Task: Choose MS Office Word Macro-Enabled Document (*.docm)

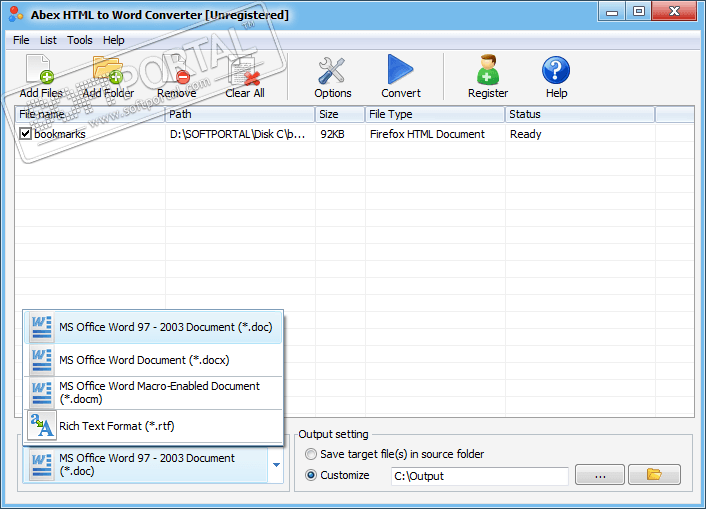Action: [x=153, y=393]
